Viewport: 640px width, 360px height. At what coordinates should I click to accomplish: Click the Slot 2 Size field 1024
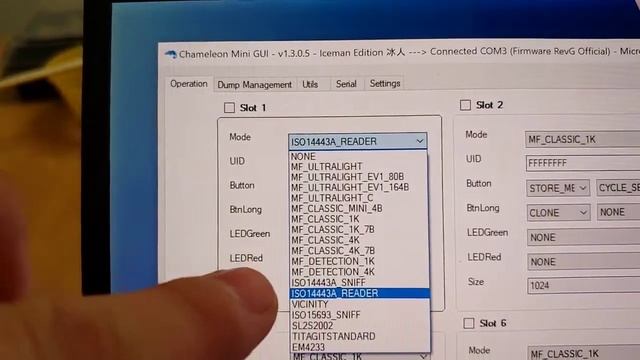point(584,286)
